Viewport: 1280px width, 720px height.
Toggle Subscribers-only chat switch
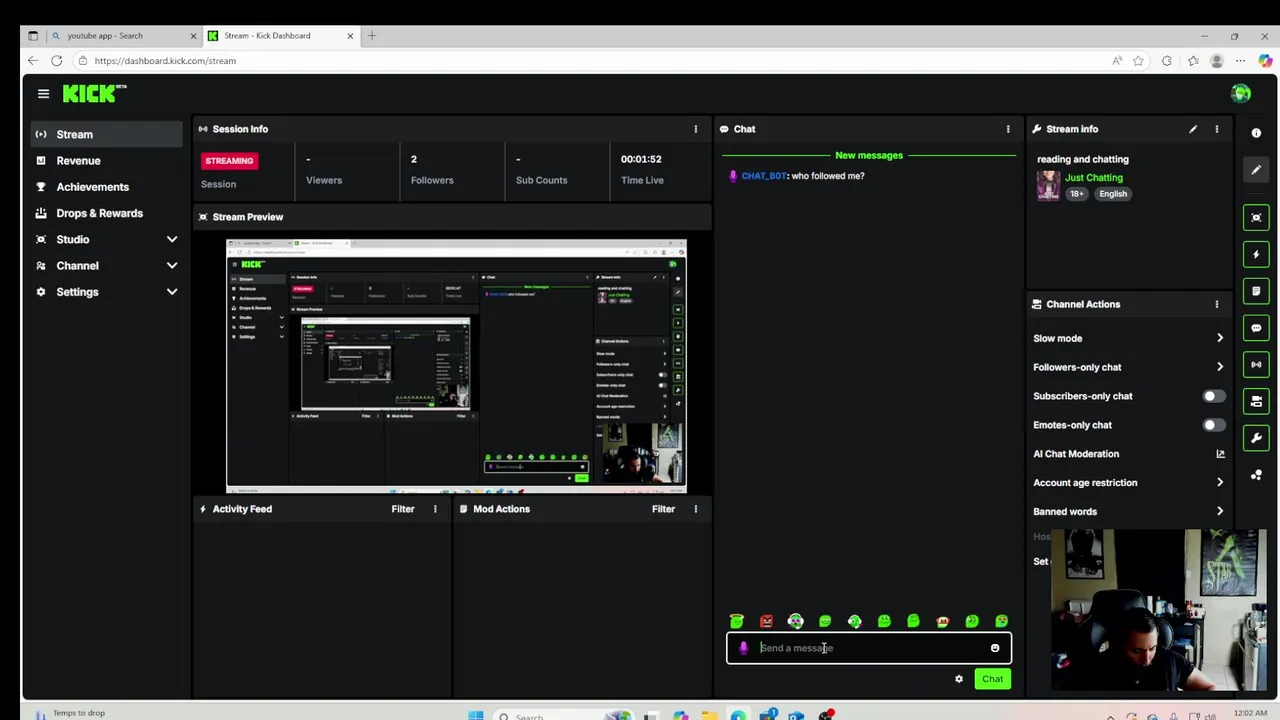pyautogui.click(x=1213, y=396)
